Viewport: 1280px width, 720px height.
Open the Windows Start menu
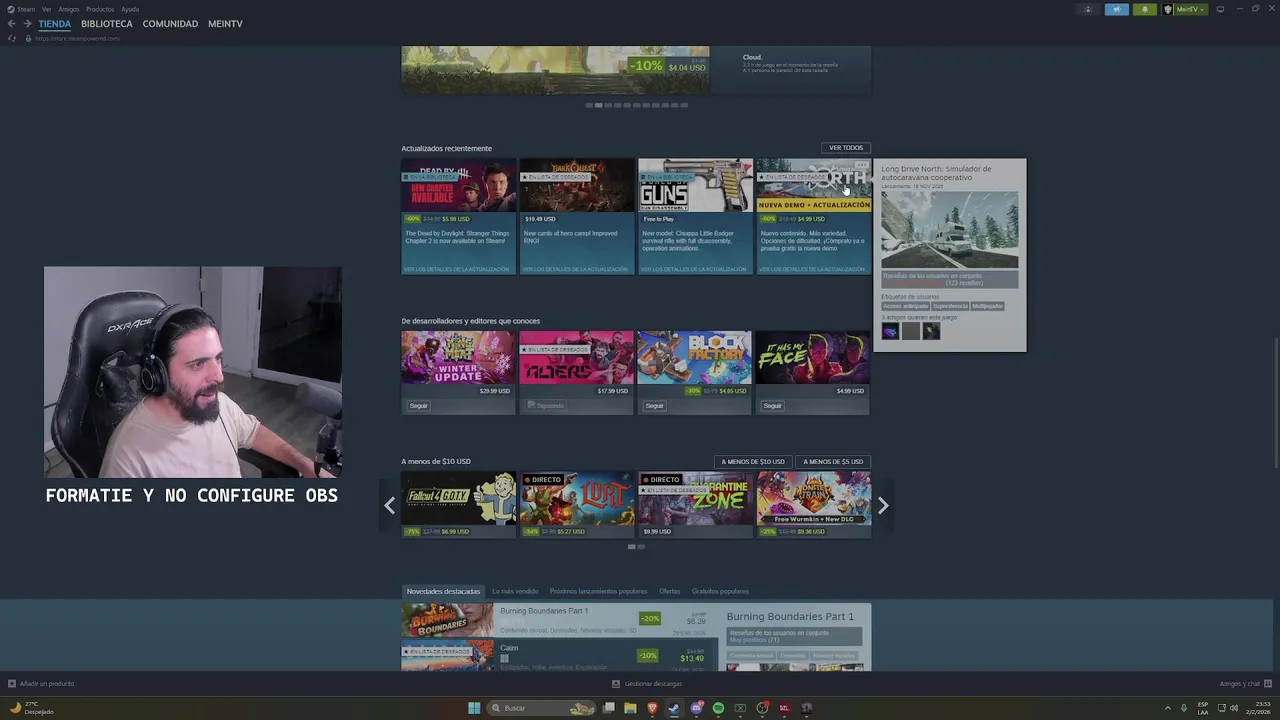click(x=474, y=708)
